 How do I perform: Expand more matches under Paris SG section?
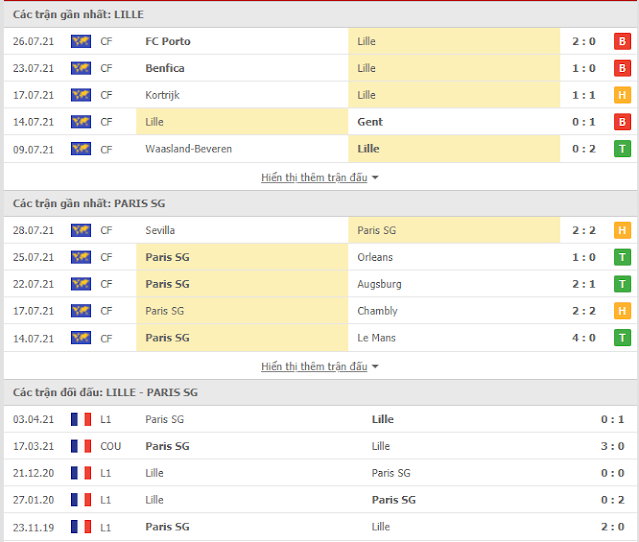[314, 367]
